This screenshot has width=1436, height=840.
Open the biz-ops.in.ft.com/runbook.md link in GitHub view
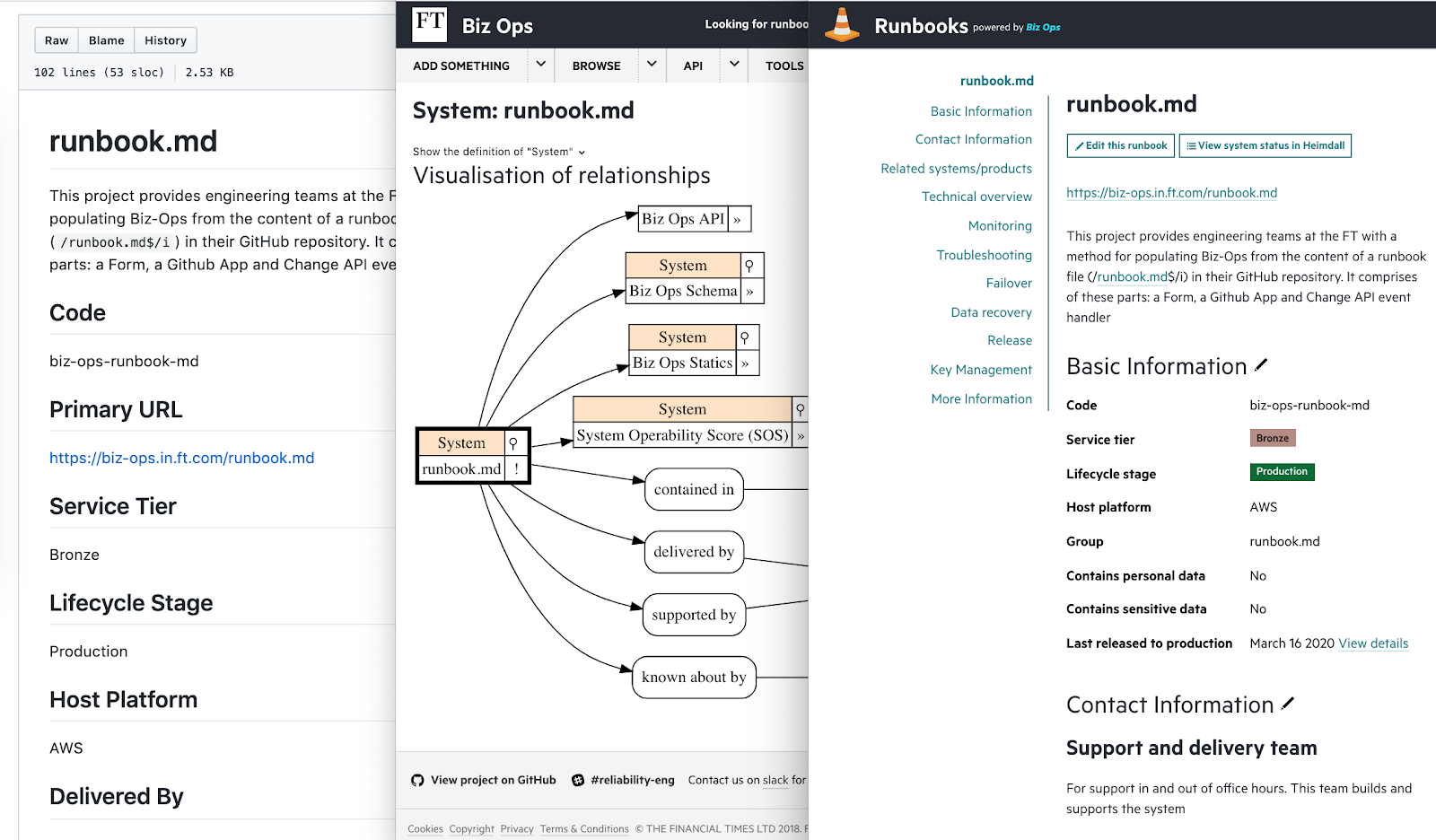[182, 458]
